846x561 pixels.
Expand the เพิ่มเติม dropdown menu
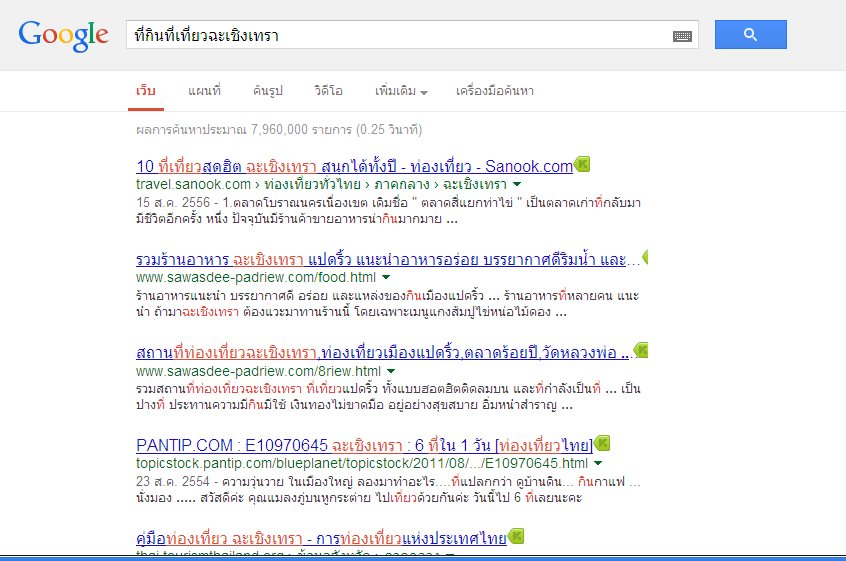click(401, 91)
